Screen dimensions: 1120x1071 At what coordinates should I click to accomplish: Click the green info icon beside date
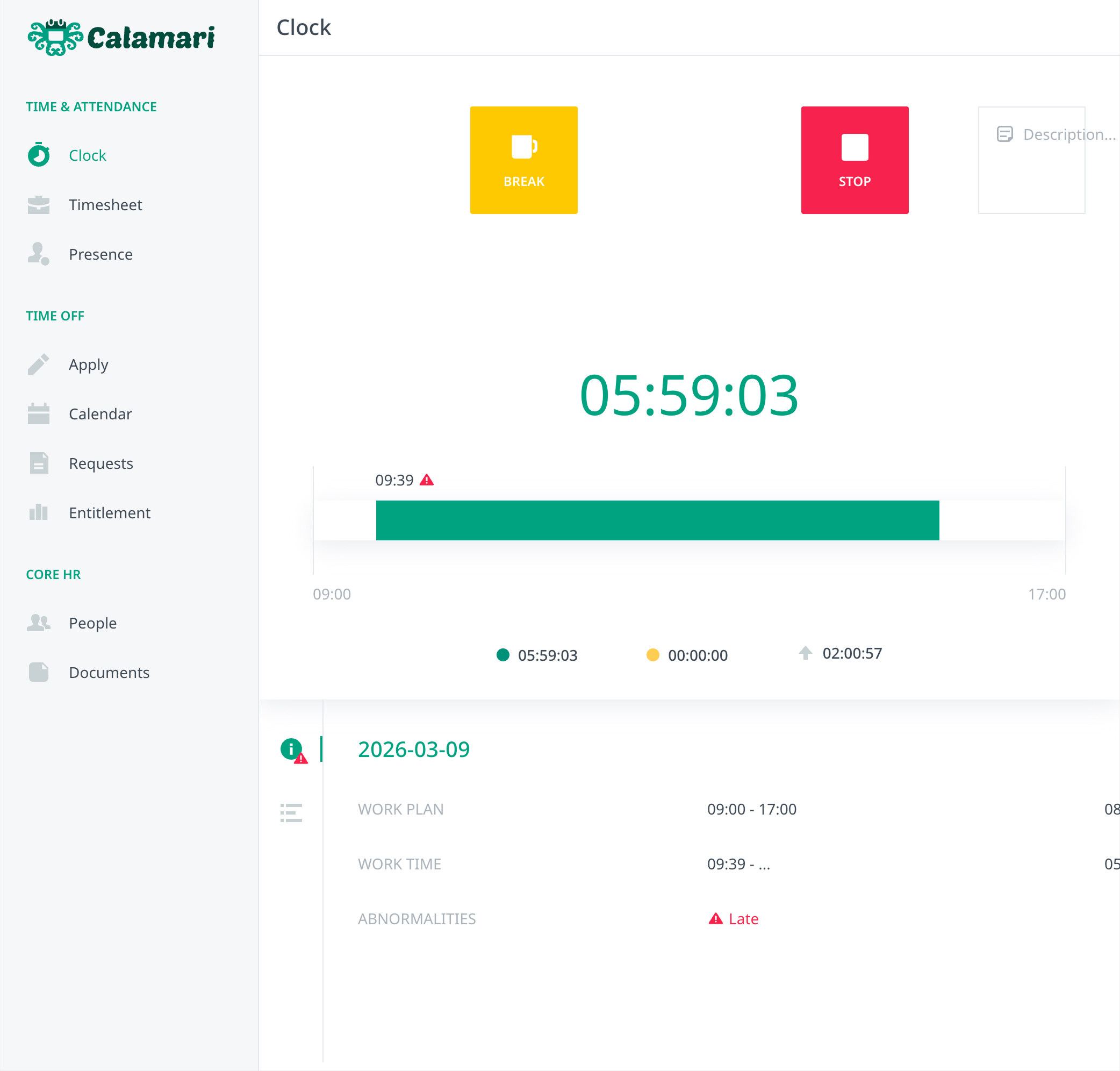[x=291, y=748]
